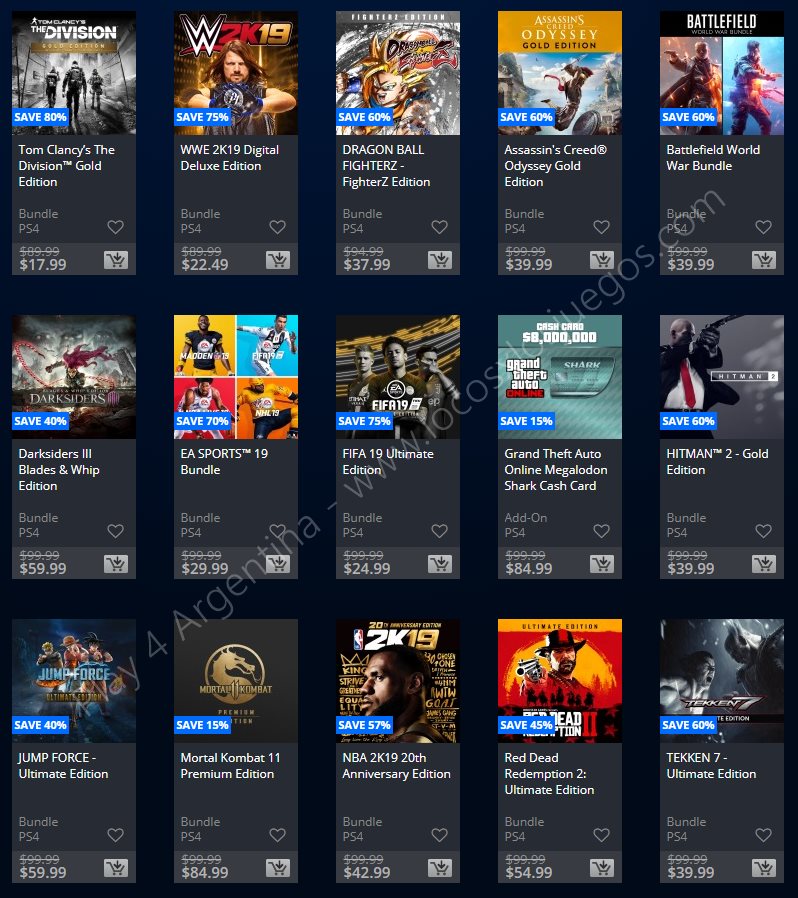Add Red Dead Redemption 2 Ultimate to cart
The image size is (798, 898).
602,868
